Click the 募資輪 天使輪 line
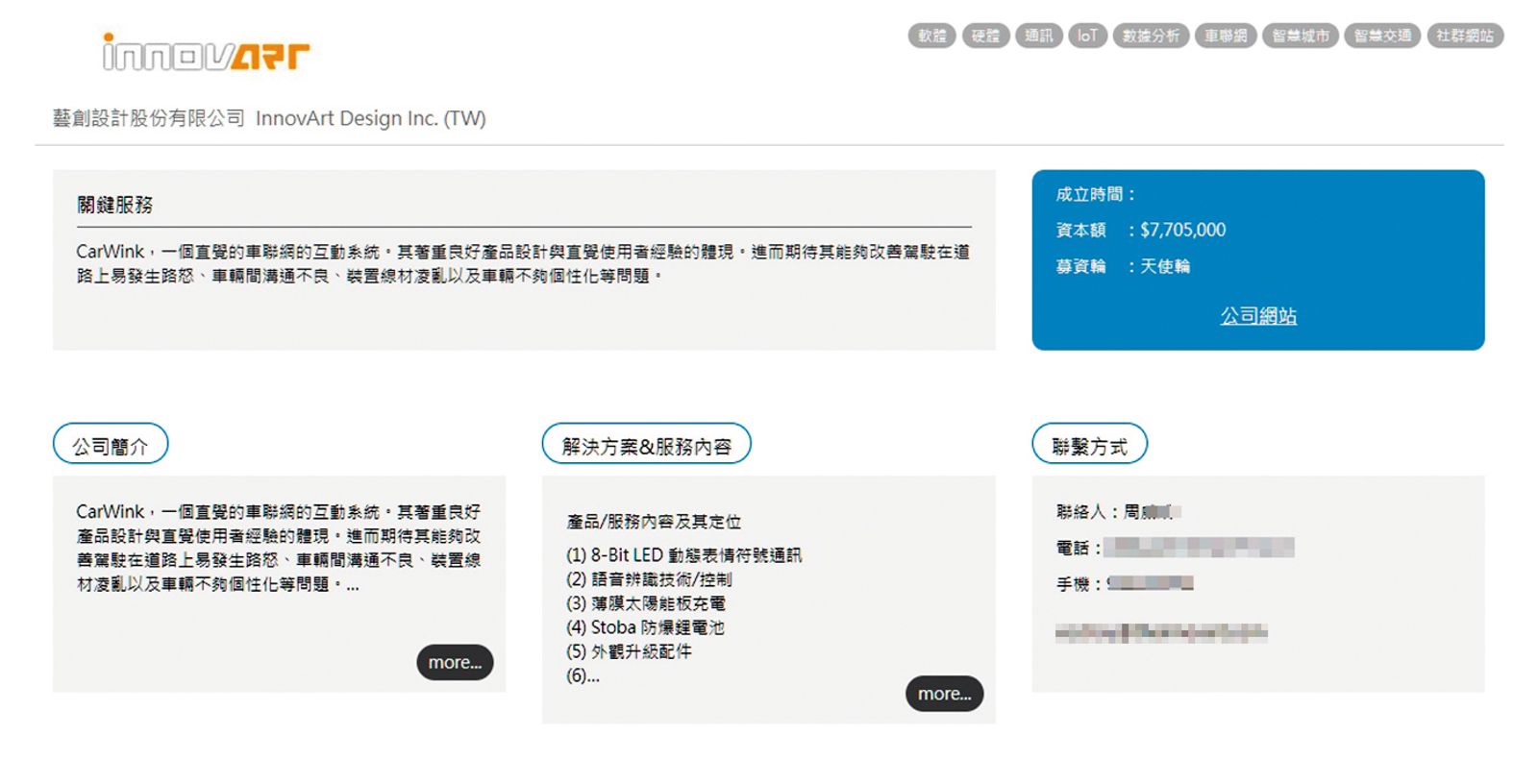1538x784 pixels. point(1123,266)
